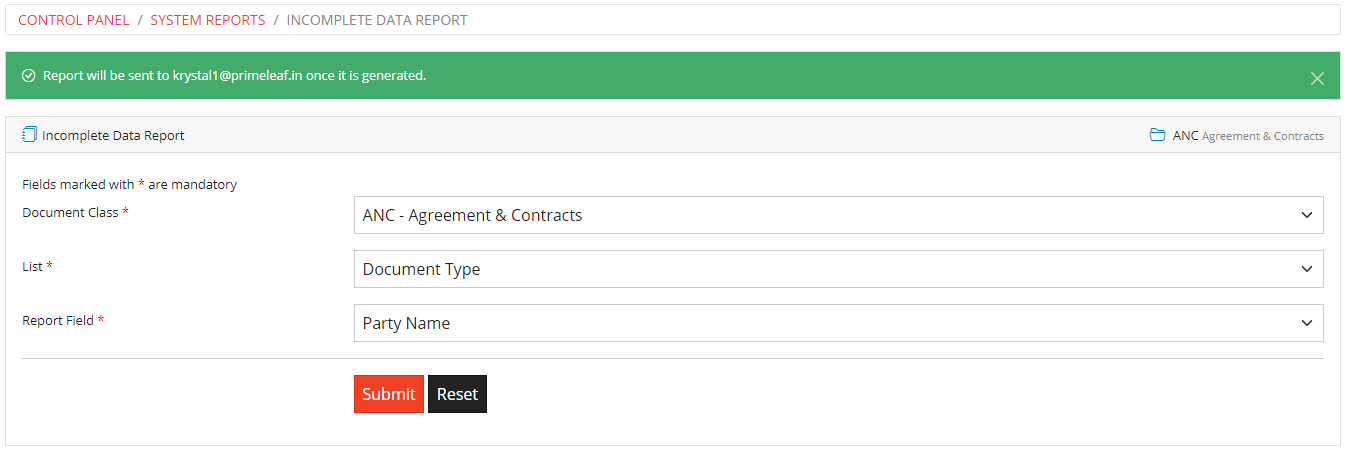Click the ANC folder icon
The height and width of the screenshot is (457, 1347).
1157,135
